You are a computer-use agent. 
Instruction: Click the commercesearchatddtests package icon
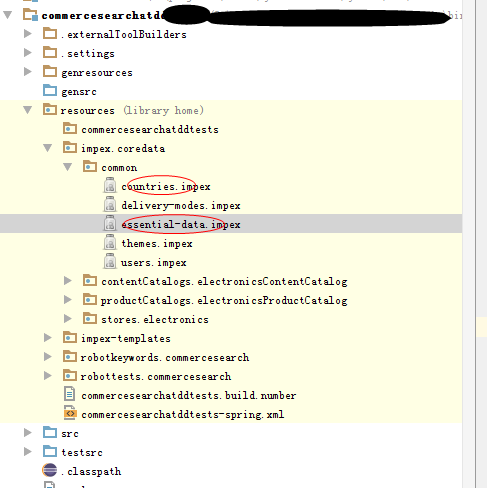click(70, 129)
